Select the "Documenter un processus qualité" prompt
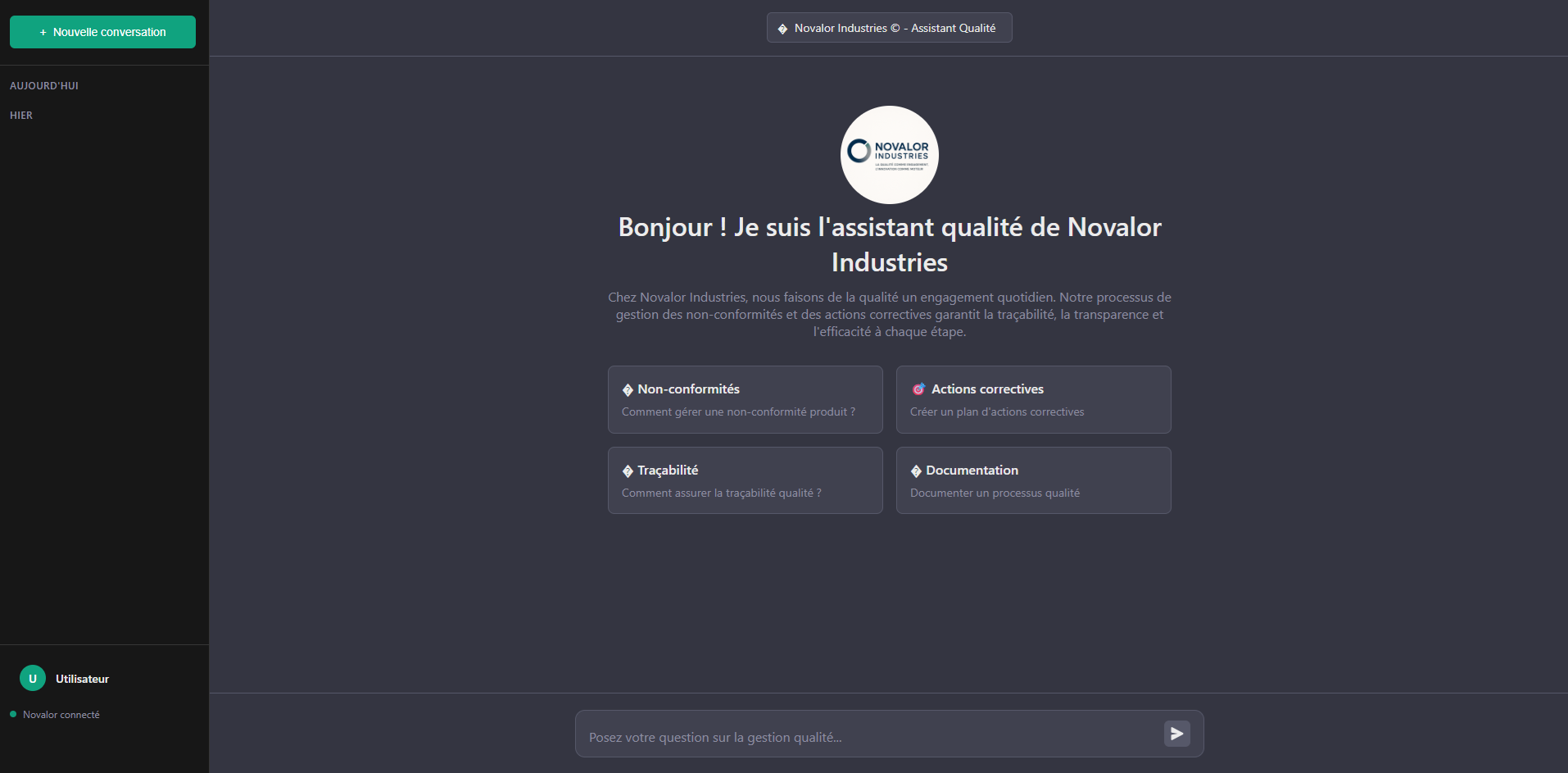The width and height of the screenshot is (1568, 773). (x=995, y=493)
